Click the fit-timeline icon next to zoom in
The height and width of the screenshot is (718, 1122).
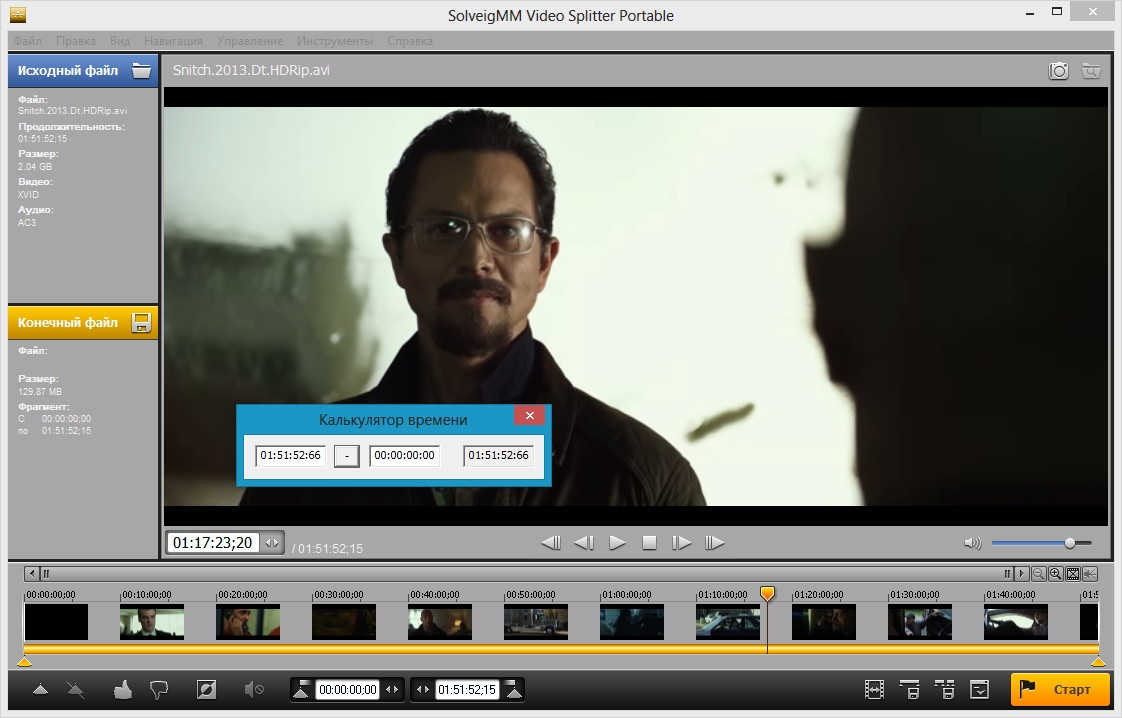pyautogui.click(x=1073, y=574)
